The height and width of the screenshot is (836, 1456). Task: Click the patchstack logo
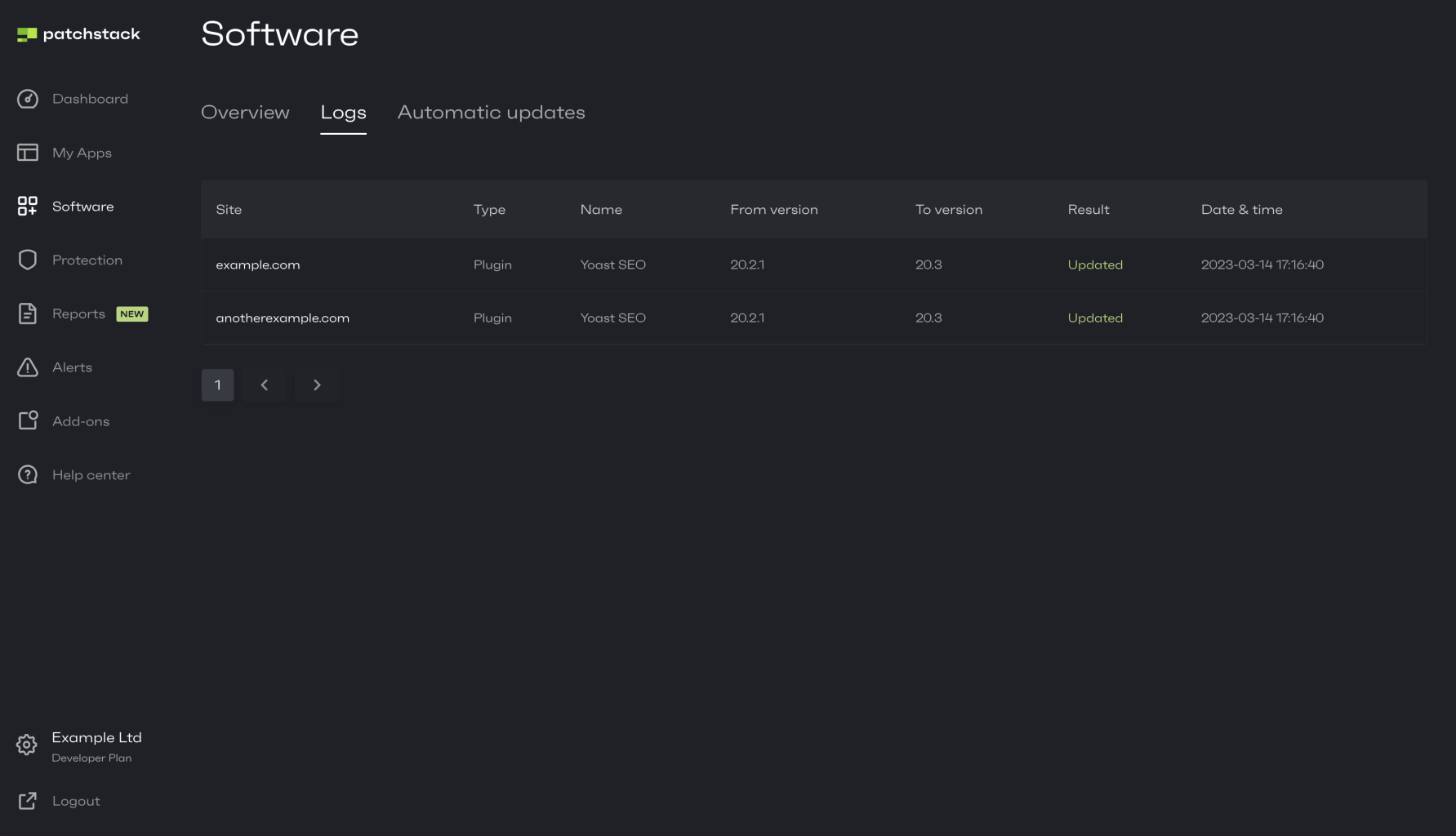click(x=78, y=34)
